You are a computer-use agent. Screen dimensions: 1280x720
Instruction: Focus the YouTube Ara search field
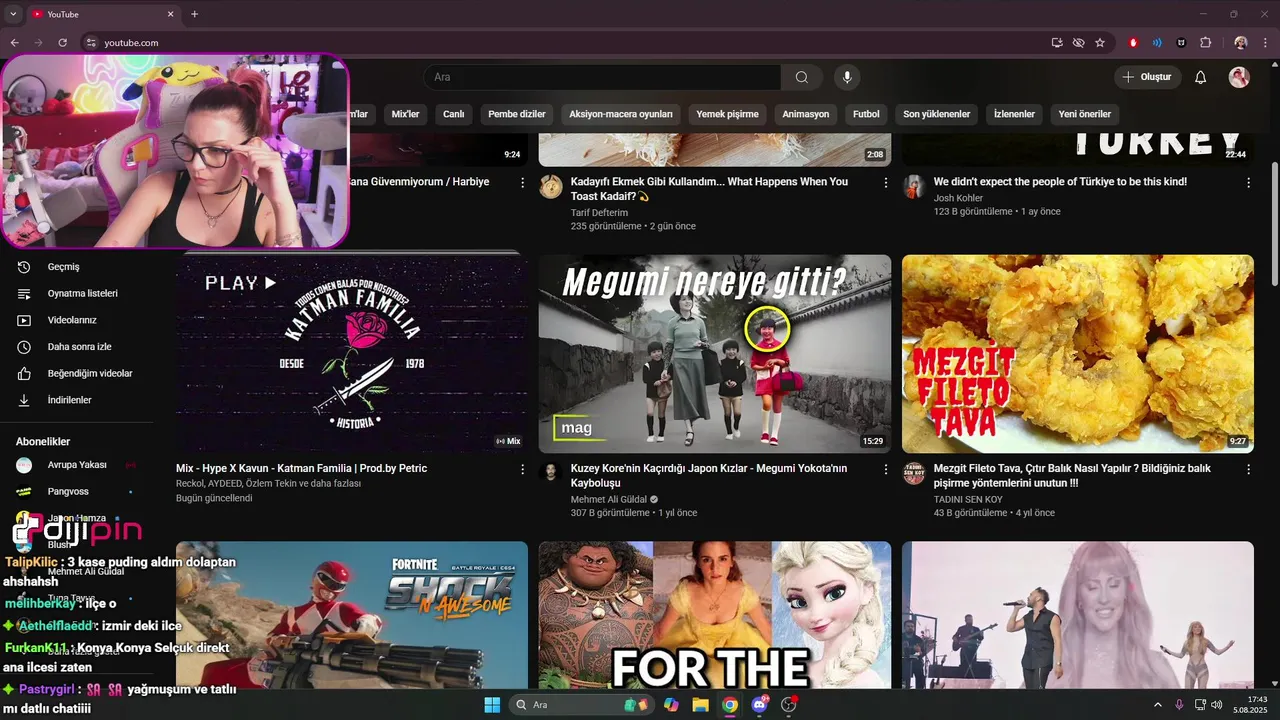tap(603, 77)
